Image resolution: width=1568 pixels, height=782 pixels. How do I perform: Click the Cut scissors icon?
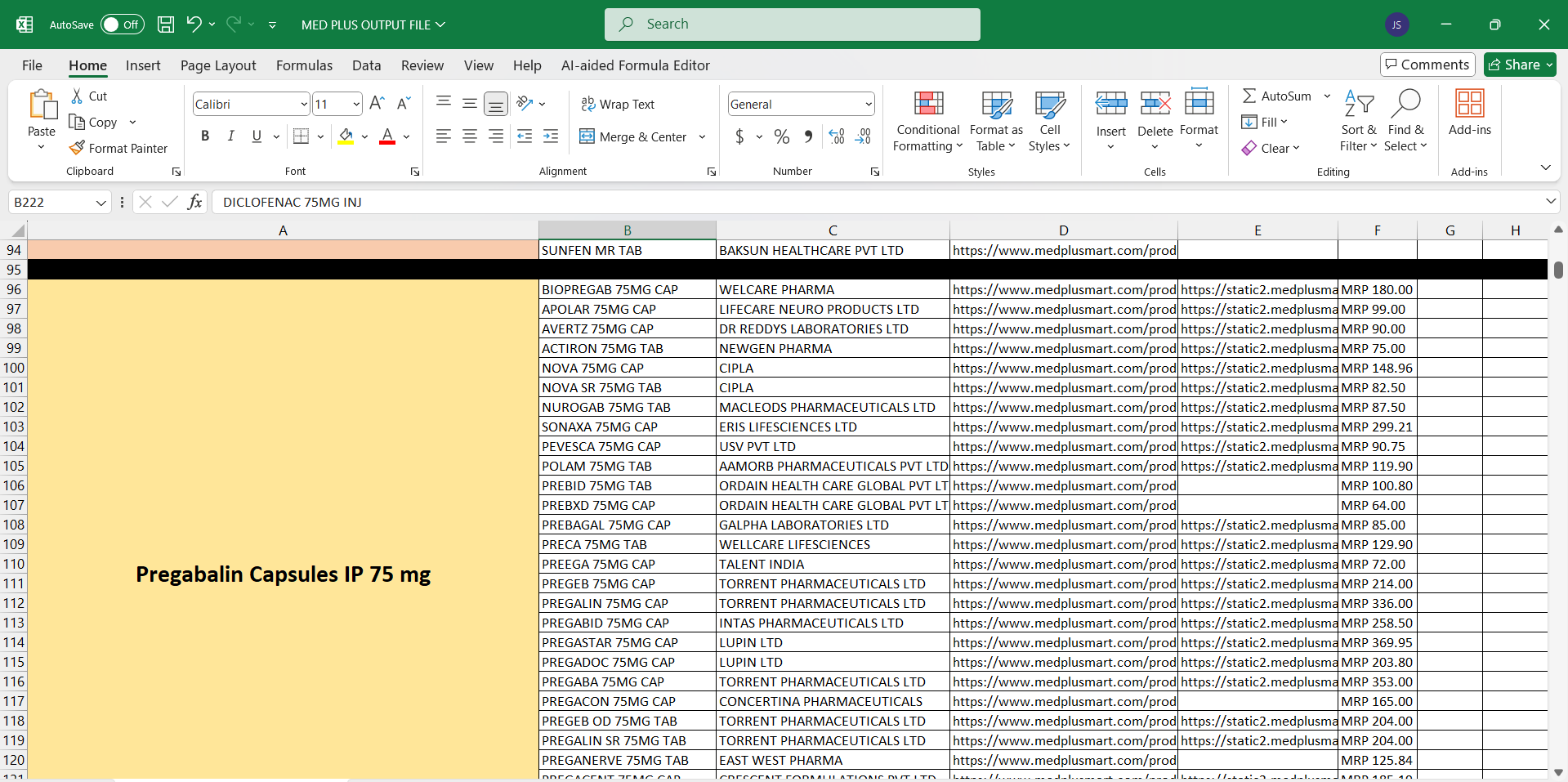click(x=77, y=96)
